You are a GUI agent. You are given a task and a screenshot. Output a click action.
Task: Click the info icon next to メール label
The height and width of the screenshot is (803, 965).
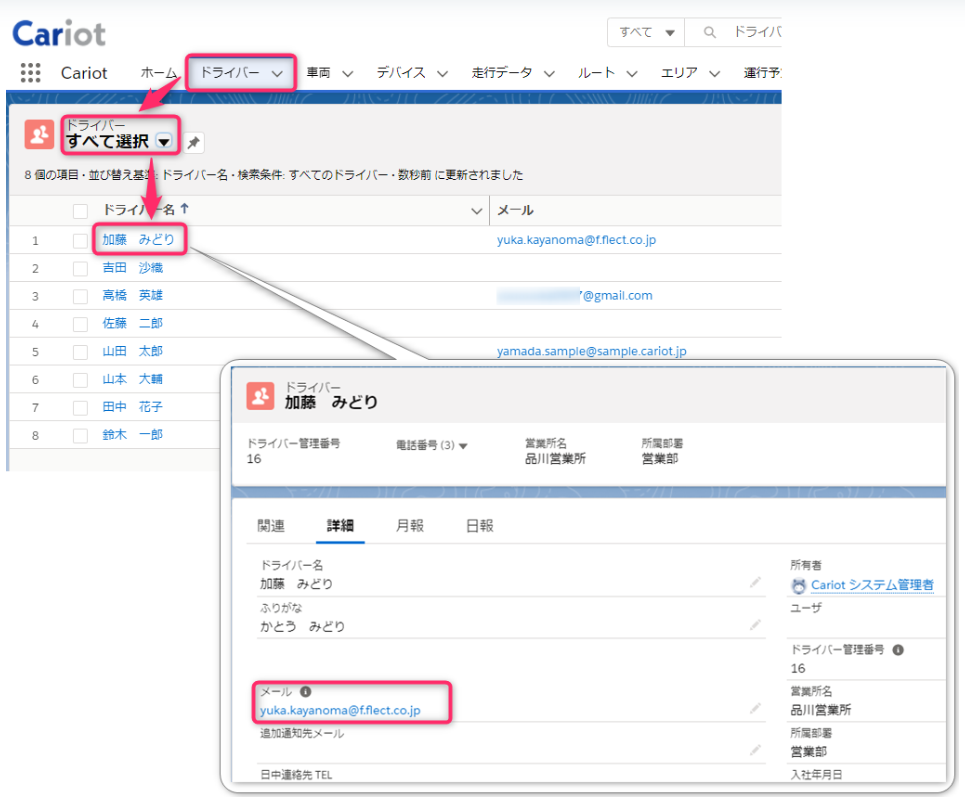pyautogui.click(x=305, y=692)
